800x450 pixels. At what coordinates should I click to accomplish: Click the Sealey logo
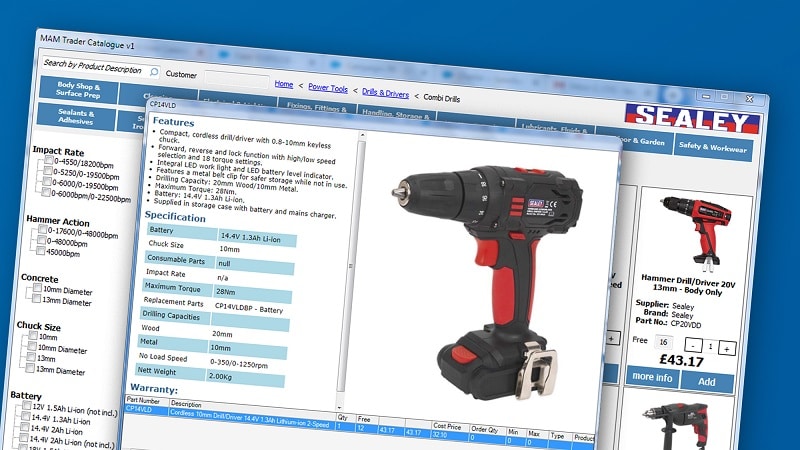pyautogui.click(x=692, y=118)
